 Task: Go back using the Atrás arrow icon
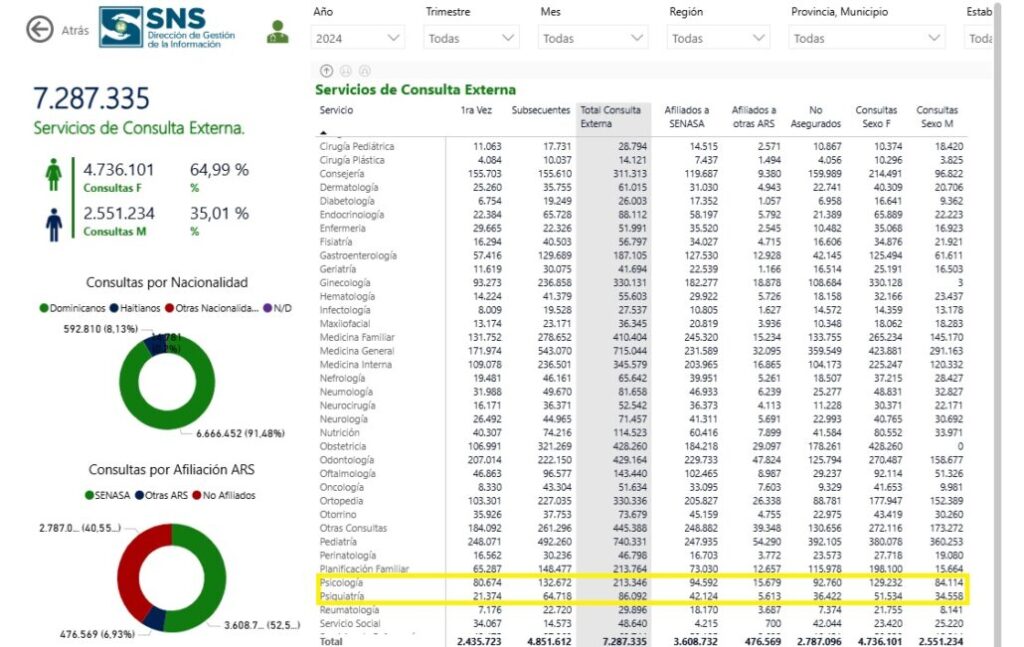point(40,30)
